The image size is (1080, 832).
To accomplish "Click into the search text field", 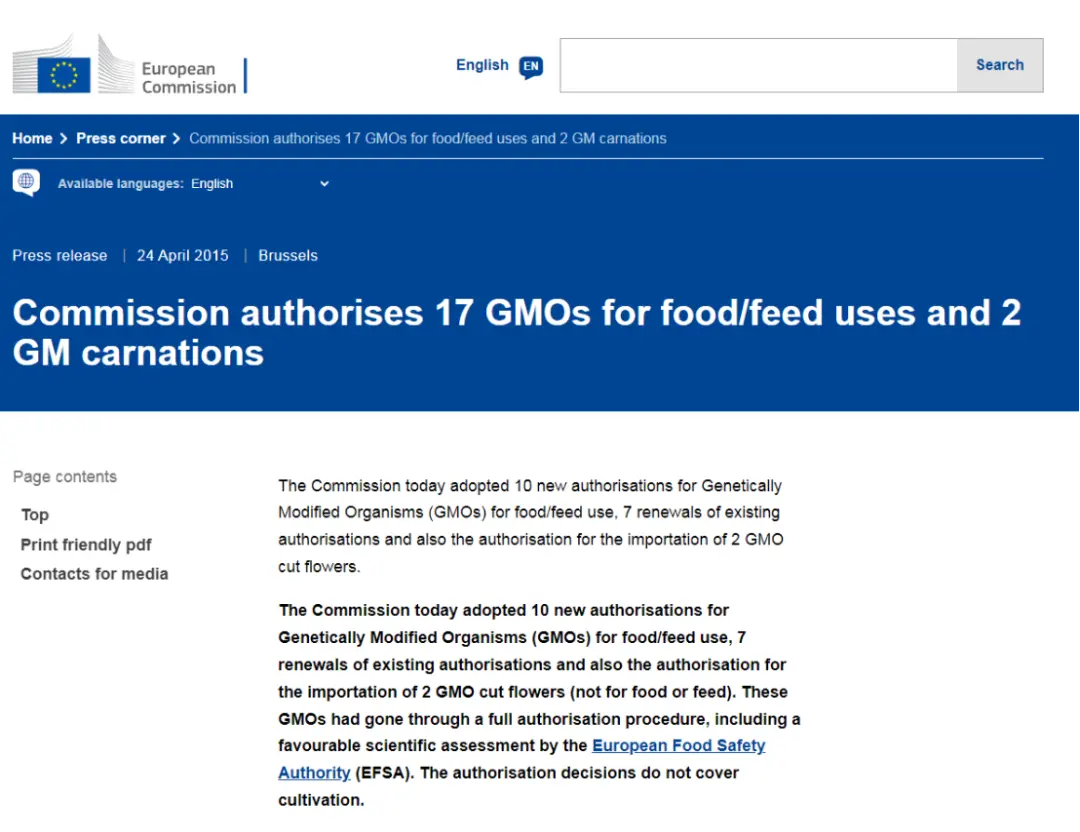I will pyautogui.click(x=758, y=66).
